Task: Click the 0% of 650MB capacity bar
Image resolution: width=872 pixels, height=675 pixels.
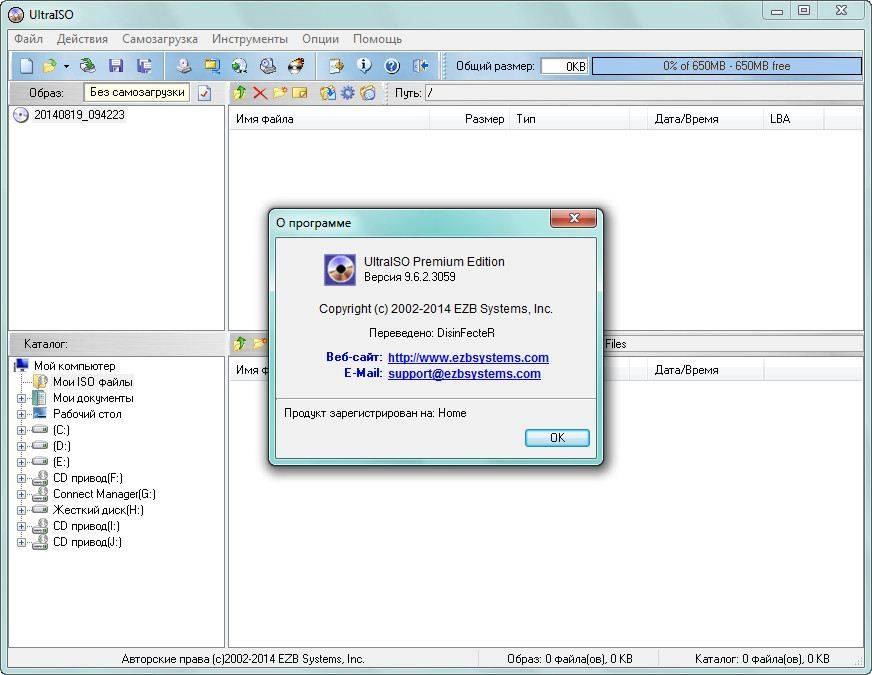Action: [727, 66]
